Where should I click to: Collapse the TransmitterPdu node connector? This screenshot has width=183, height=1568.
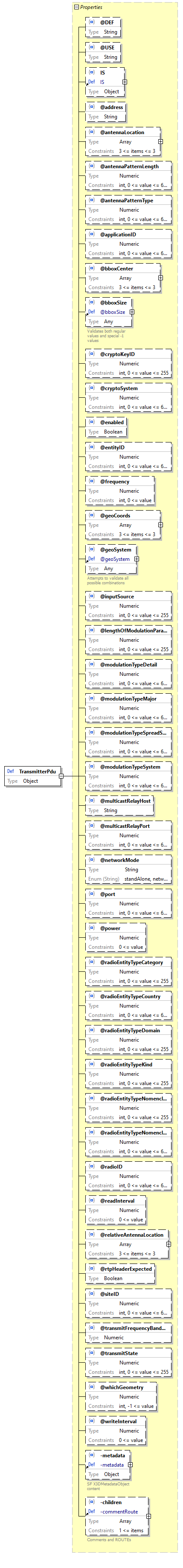(x=61, y=776)
